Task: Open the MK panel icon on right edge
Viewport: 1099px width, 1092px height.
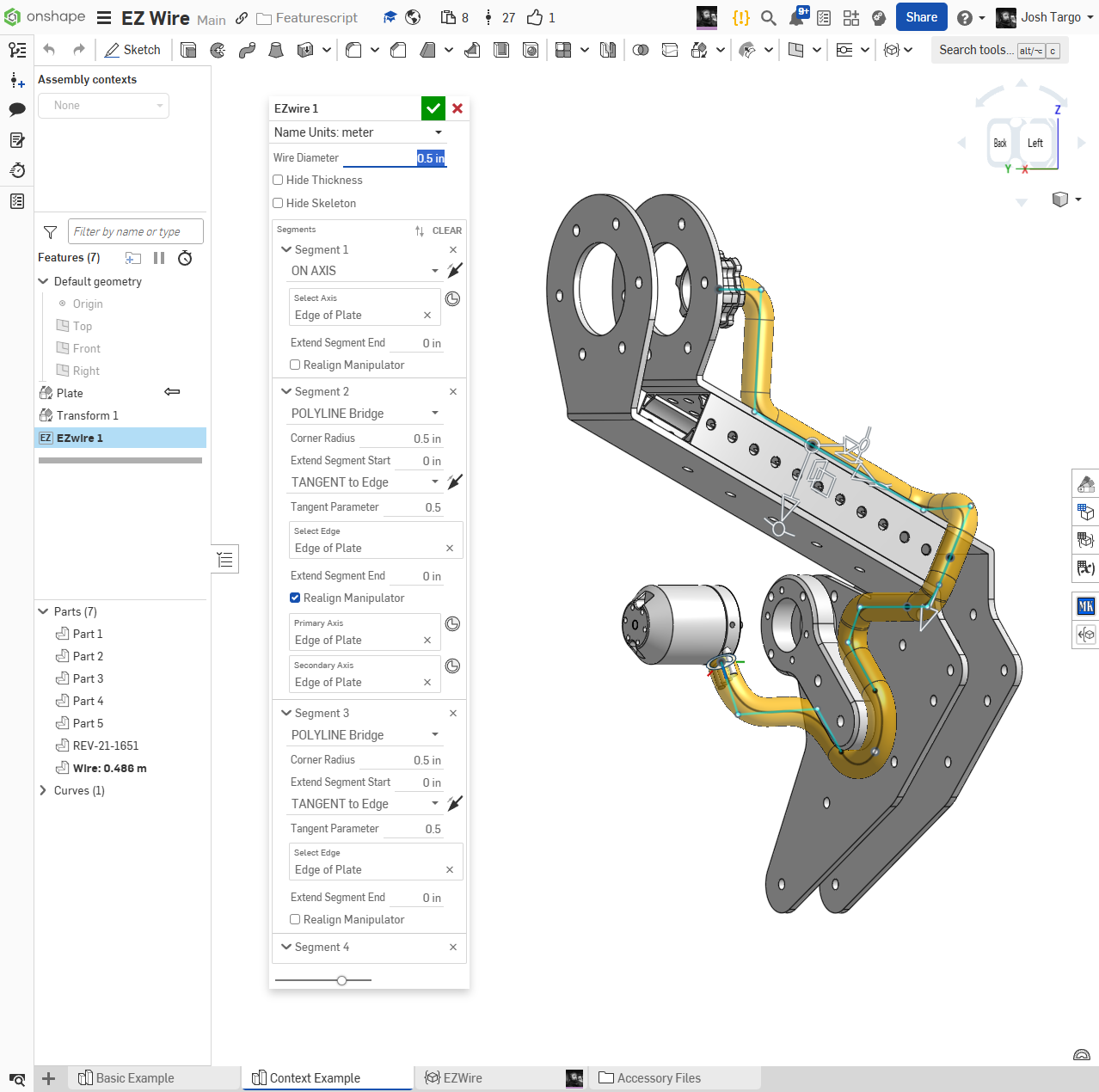Action: pyautogui.click(x=1086, y=606)
